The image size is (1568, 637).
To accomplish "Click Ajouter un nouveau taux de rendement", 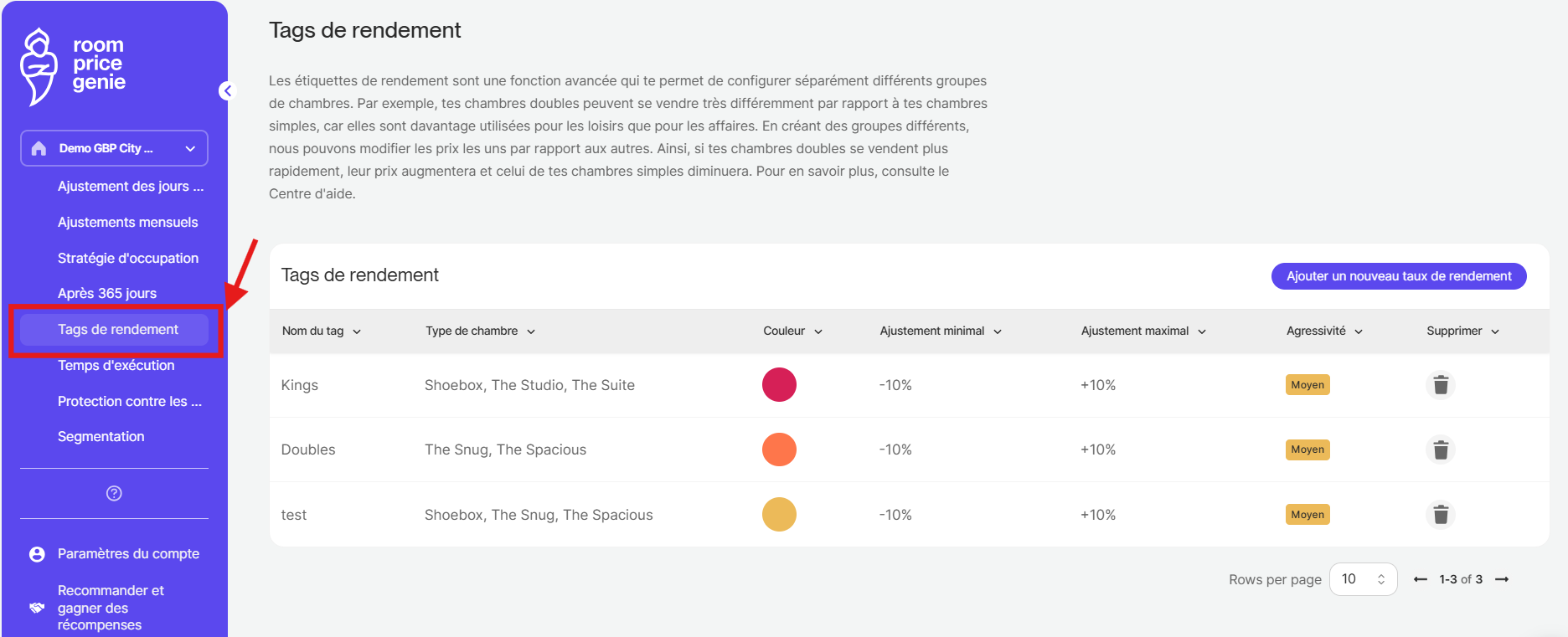I will pyautogui.click(x=1399, y=276).
